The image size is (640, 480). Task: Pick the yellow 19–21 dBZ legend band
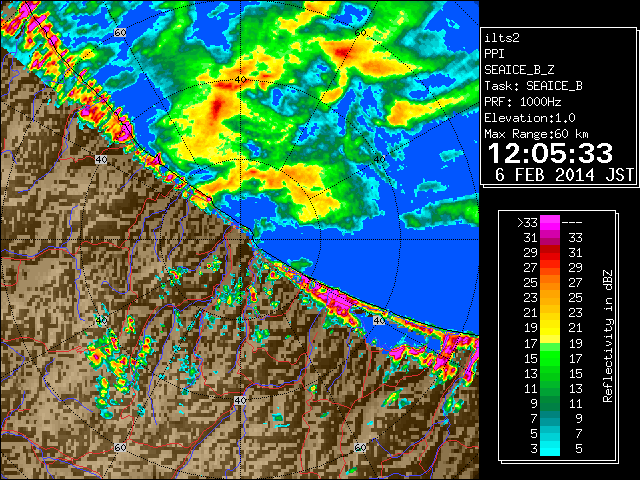click(550, 328)
